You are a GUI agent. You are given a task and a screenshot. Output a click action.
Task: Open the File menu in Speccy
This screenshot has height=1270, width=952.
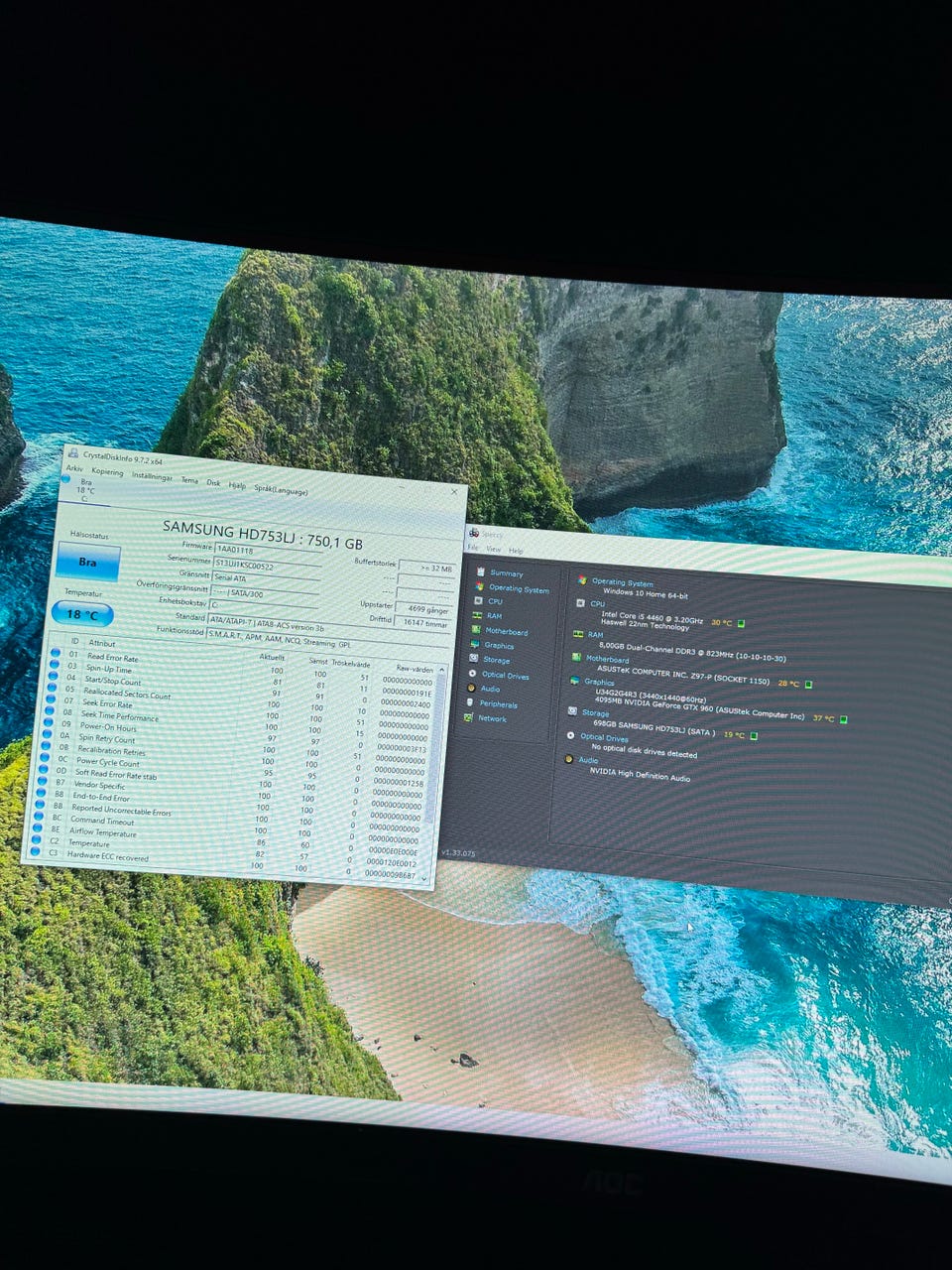pyautogui.click(x=473, y=547)
